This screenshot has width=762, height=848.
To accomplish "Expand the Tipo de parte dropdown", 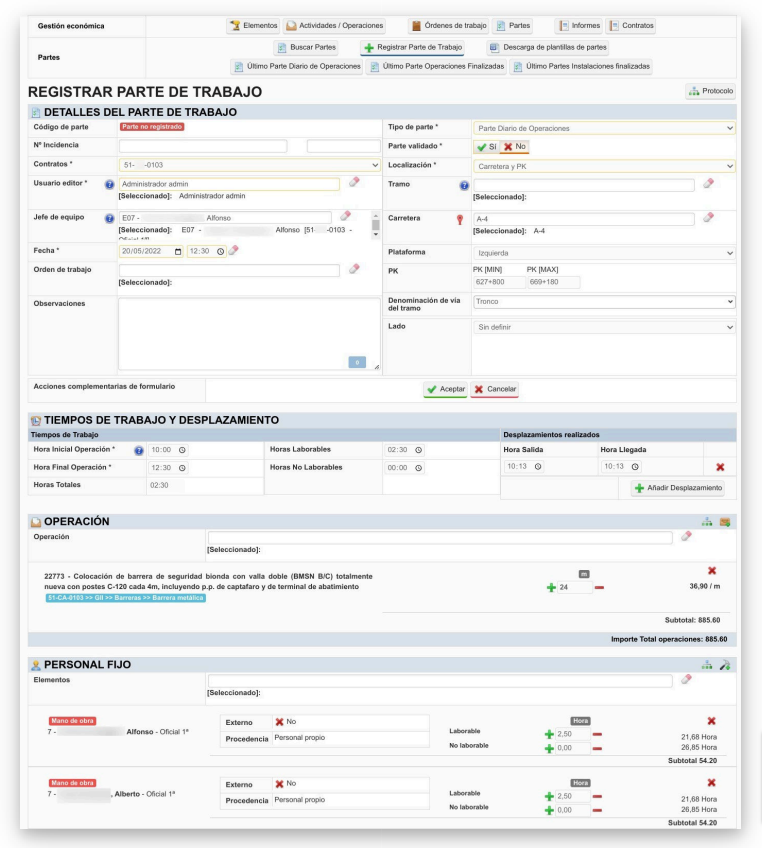I will coord(604,128).
